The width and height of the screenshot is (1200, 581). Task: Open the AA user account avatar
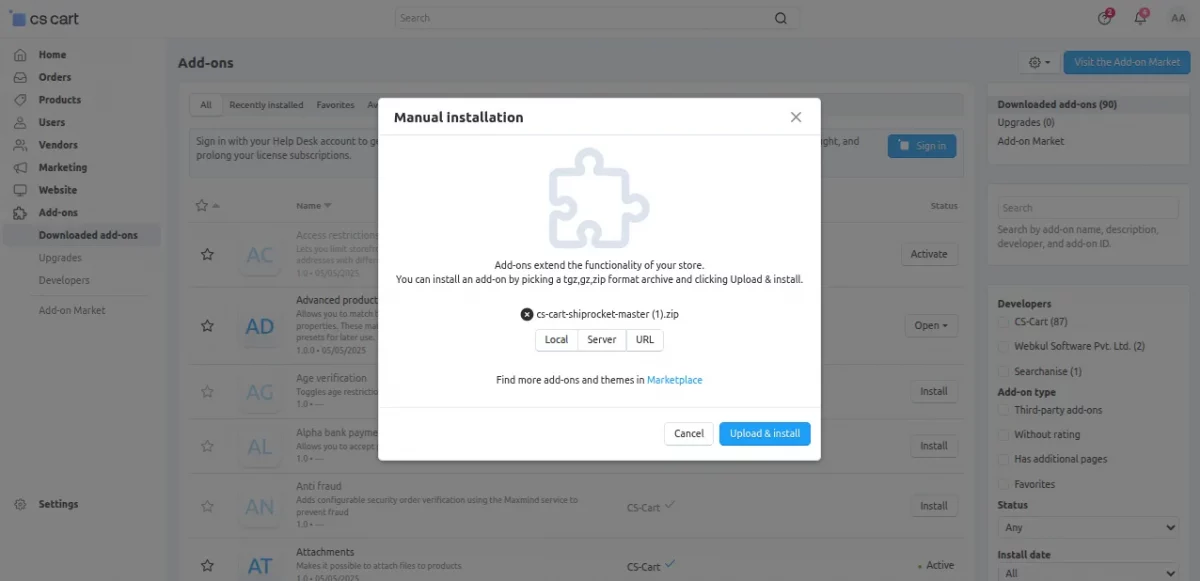(1178, 18)
